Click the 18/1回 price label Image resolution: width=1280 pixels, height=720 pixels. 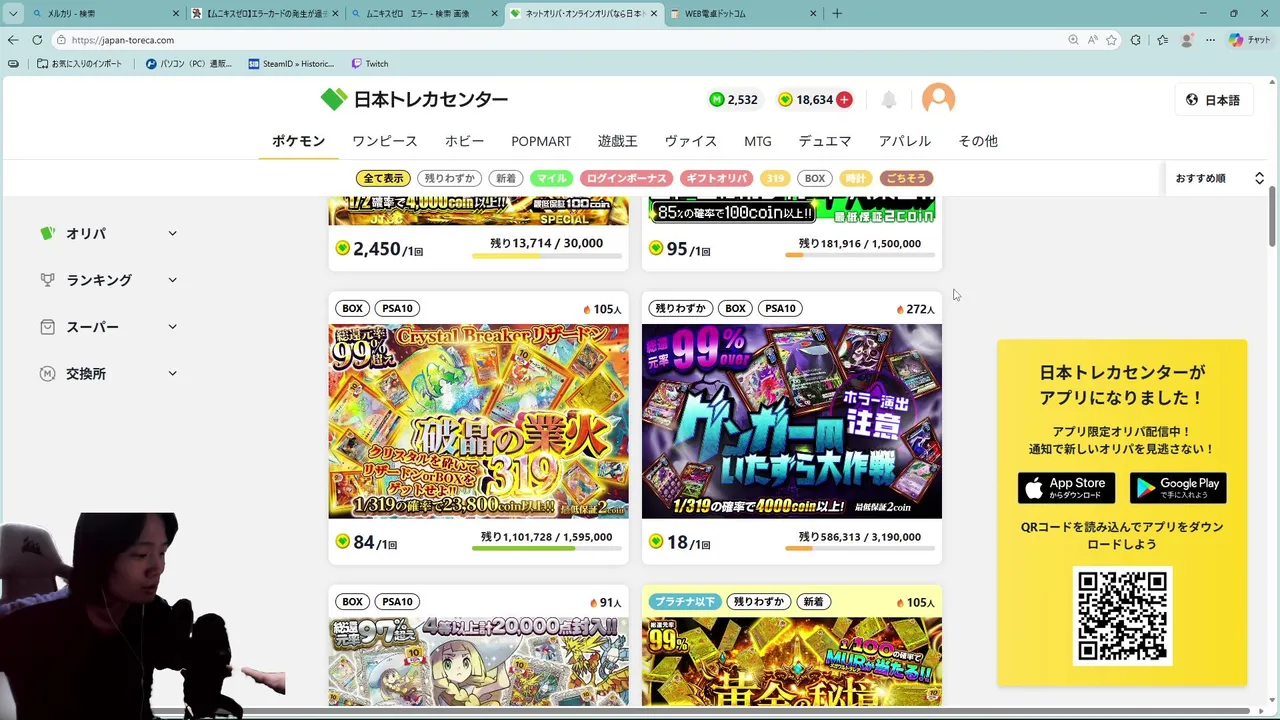(x=680, y=543)
